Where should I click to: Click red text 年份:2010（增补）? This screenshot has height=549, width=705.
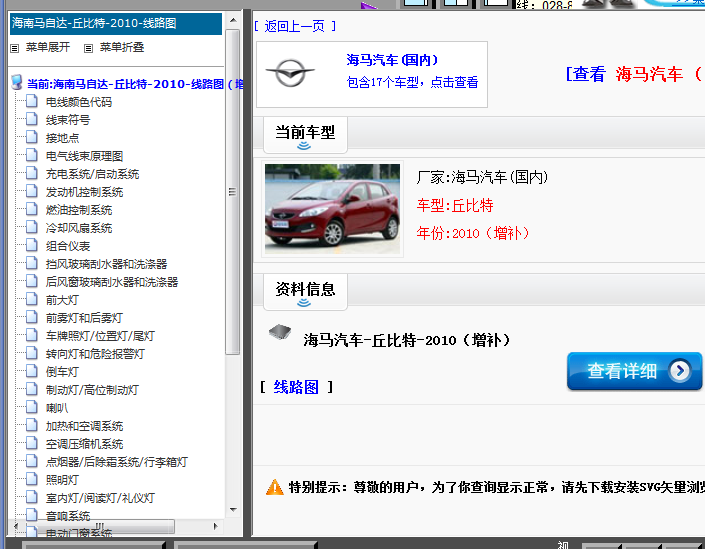[x=473, y=233]
